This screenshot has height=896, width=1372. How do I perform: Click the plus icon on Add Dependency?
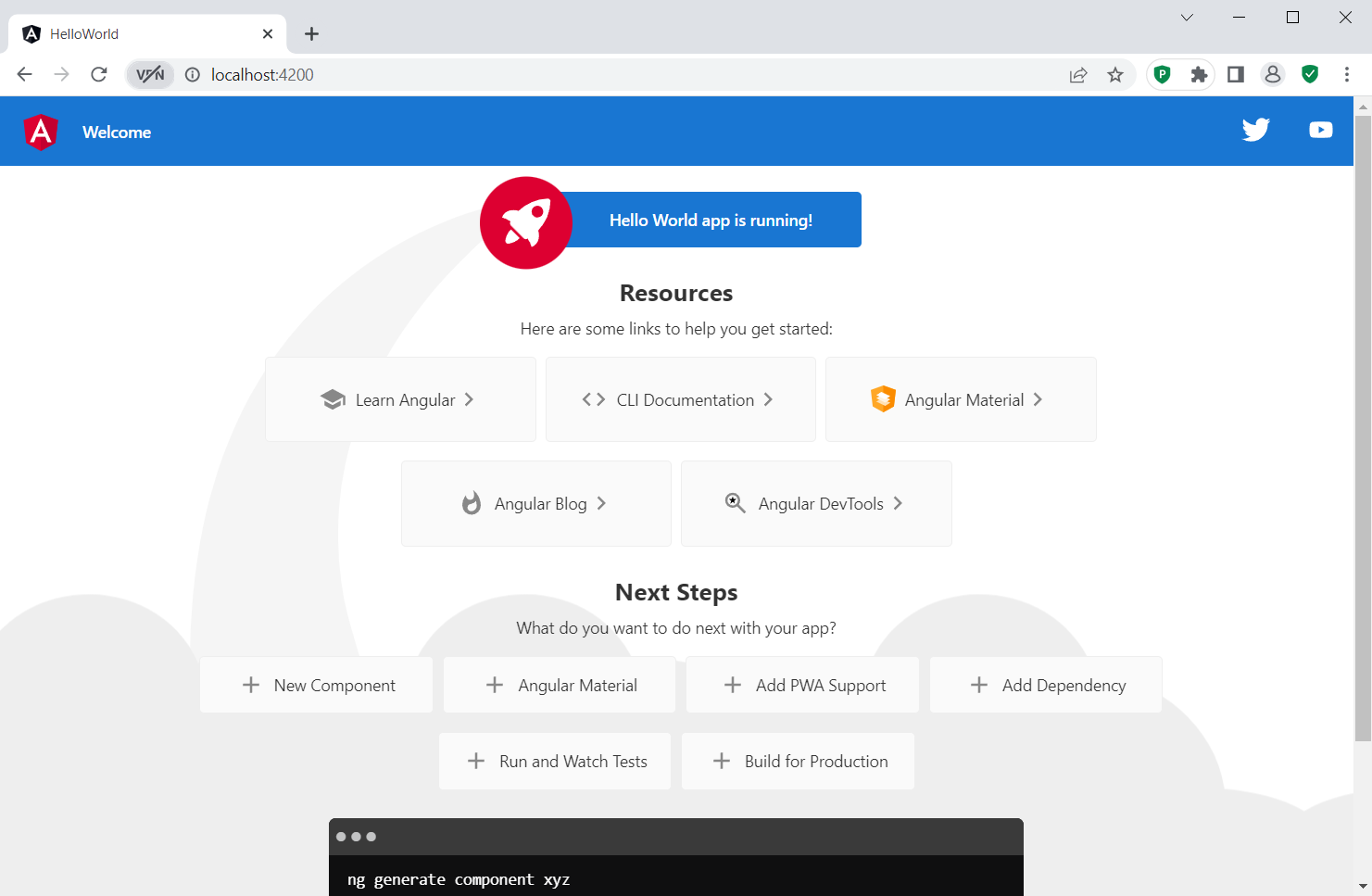979,685
